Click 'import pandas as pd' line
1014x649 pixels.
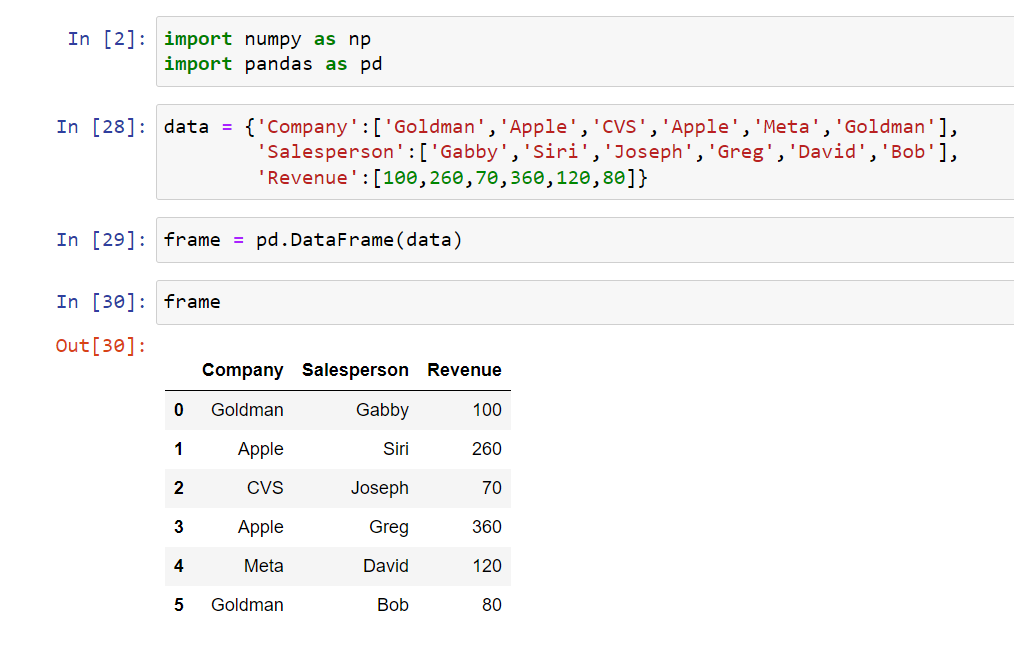273,65
